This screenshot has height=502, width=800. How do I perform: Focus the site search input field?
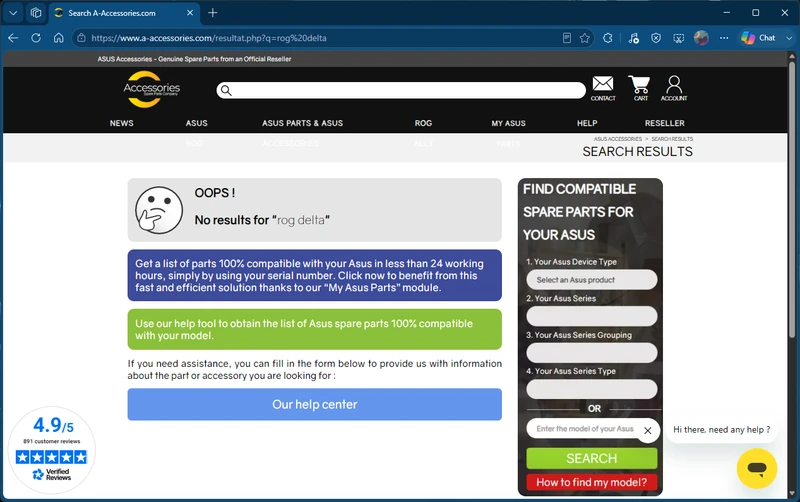point(401,90)
